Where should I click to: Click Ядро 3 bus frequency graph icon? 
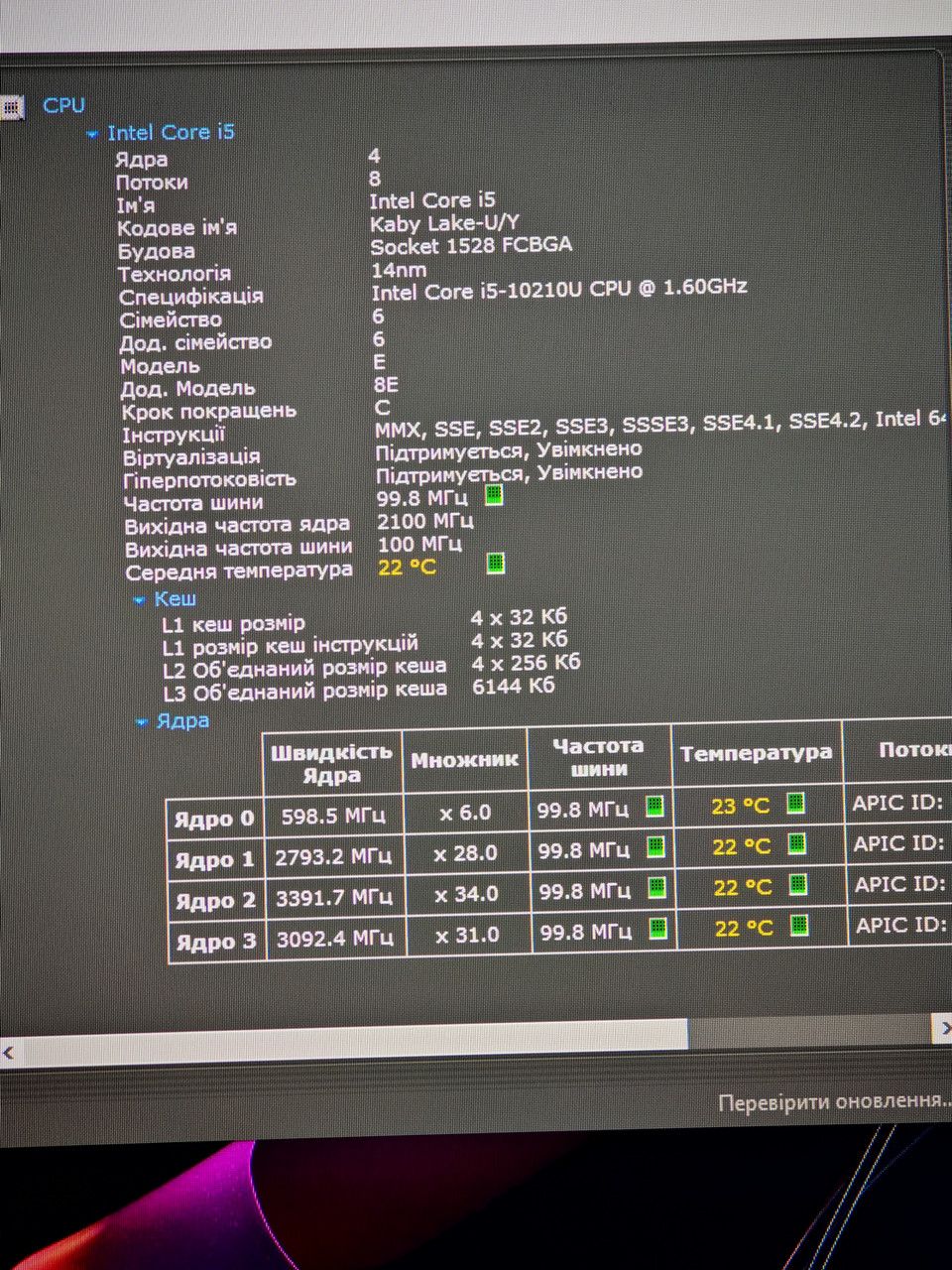[x=657, y=929]
